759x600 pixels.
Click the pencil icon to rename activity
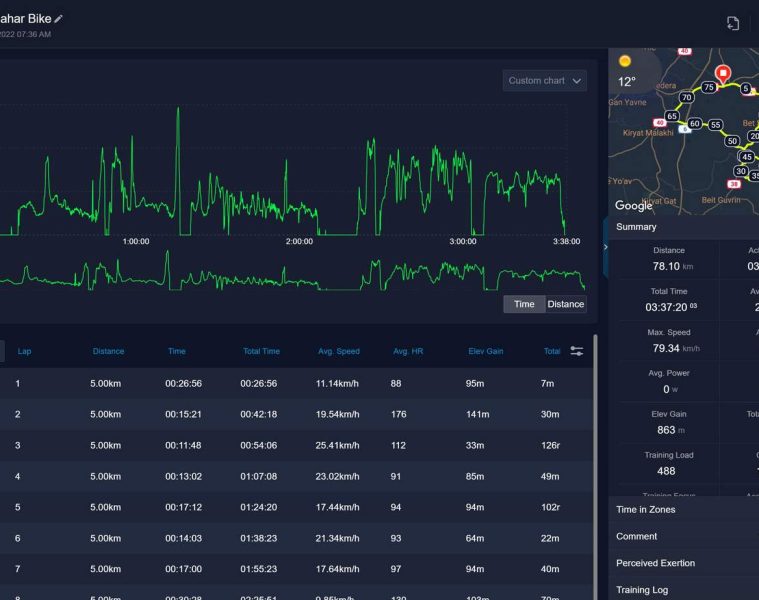tap(59, 19)
